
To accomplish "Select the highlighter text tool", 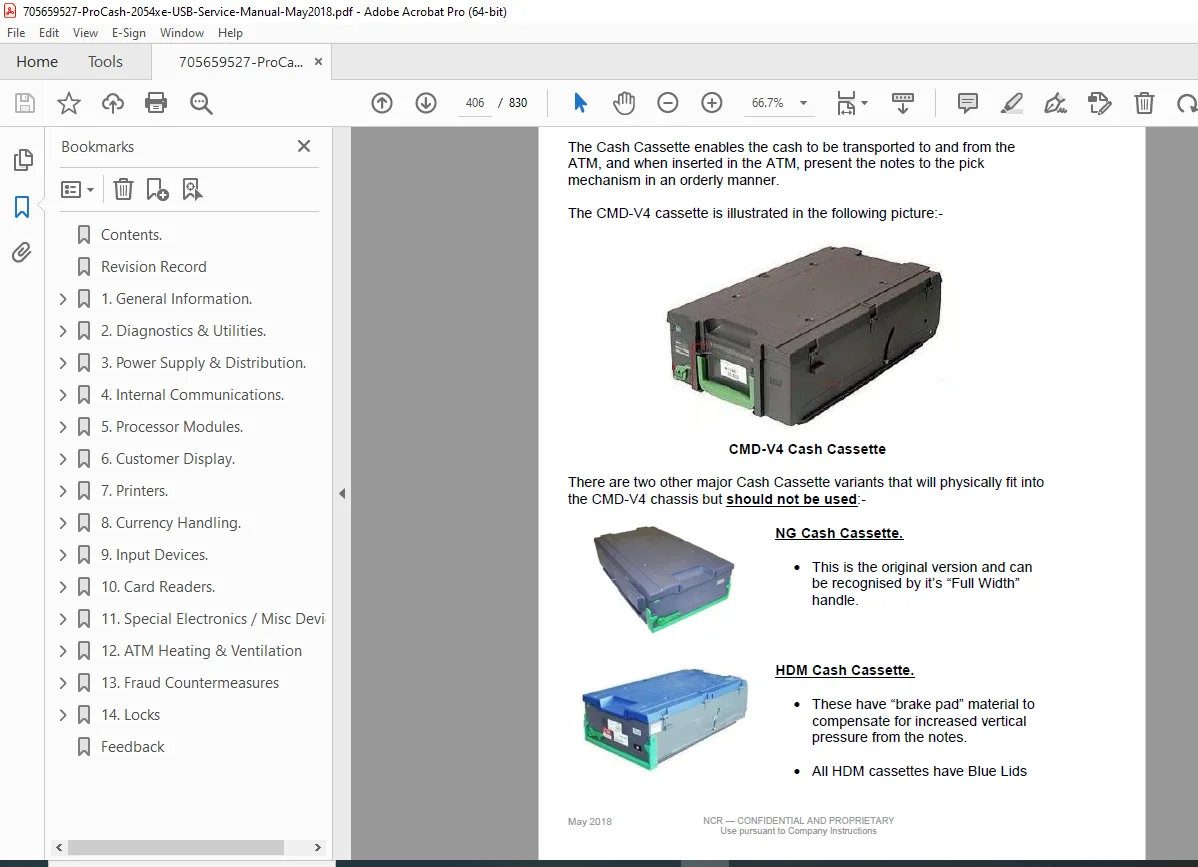I will click(x=1012, y=102).
